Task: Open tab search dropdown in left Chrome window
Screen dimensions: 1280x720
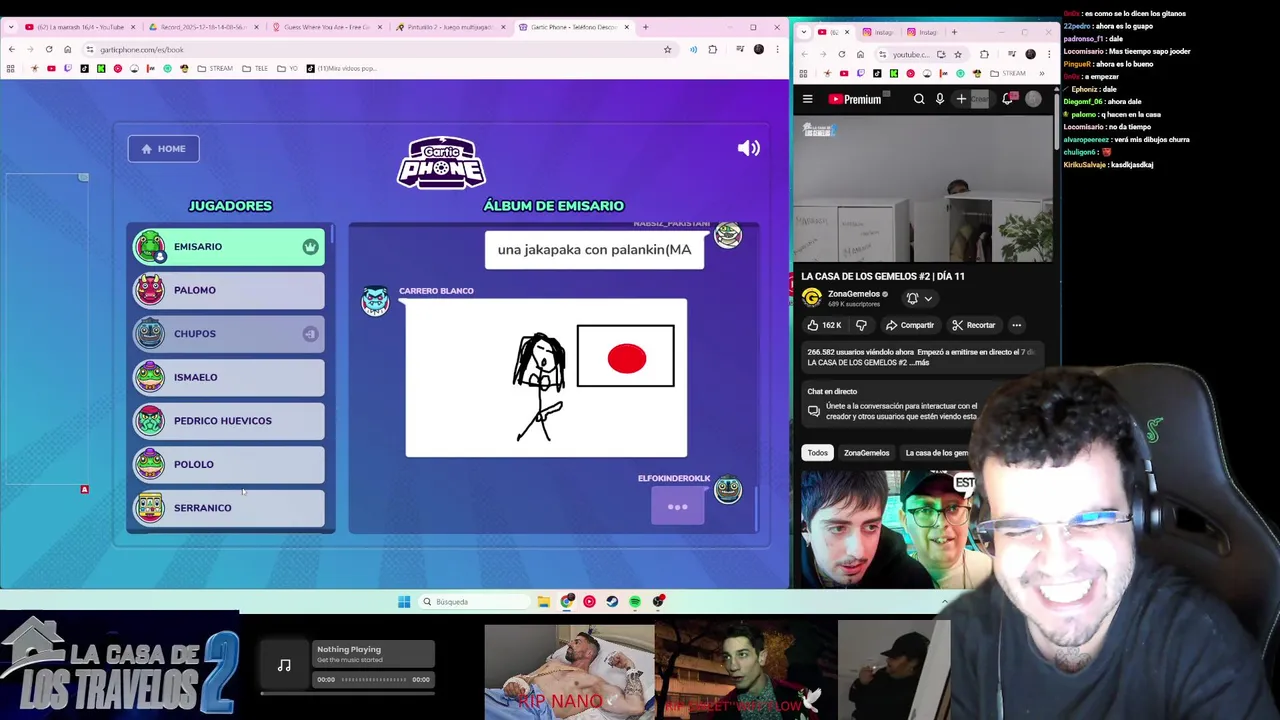Action: click(10, 27)
